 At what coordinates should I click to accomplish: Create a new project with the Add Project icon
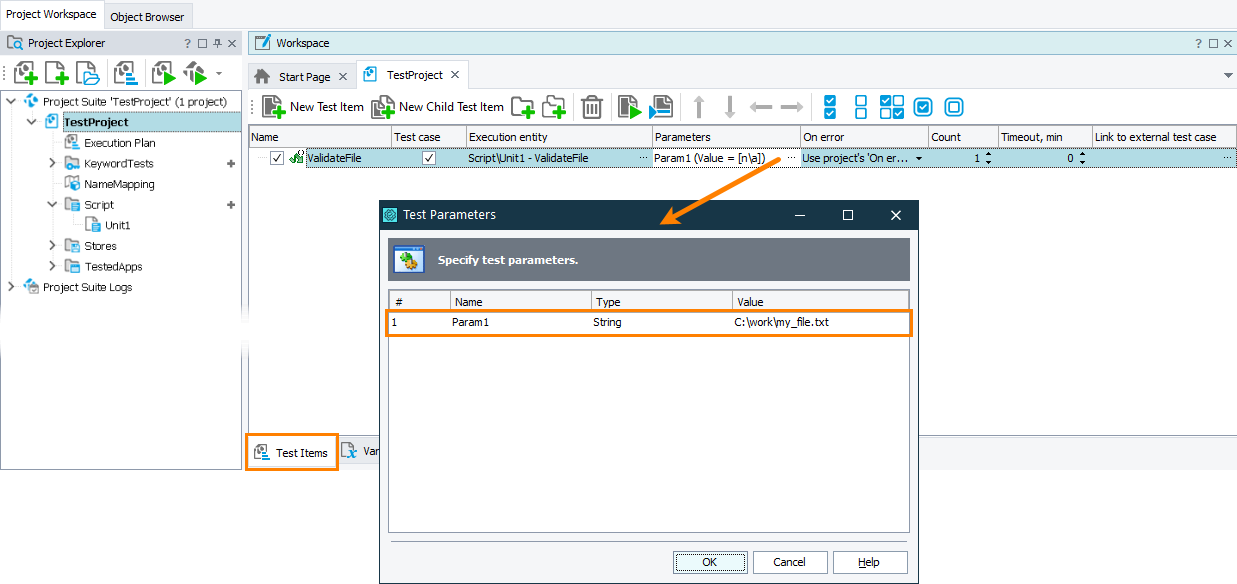(25, 75)
